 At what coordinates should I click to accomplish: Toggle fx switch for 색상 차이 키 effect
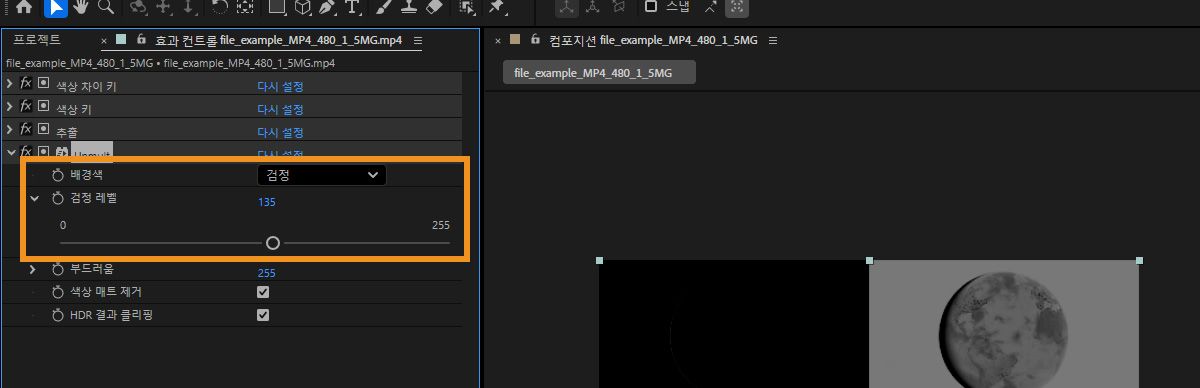(x=26, y=84)
